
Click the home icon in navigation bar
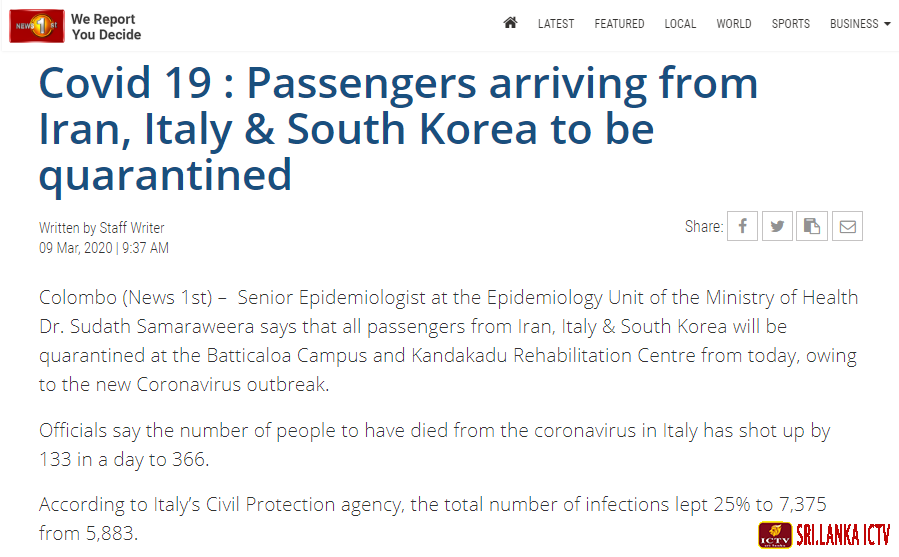click(510, 23)
